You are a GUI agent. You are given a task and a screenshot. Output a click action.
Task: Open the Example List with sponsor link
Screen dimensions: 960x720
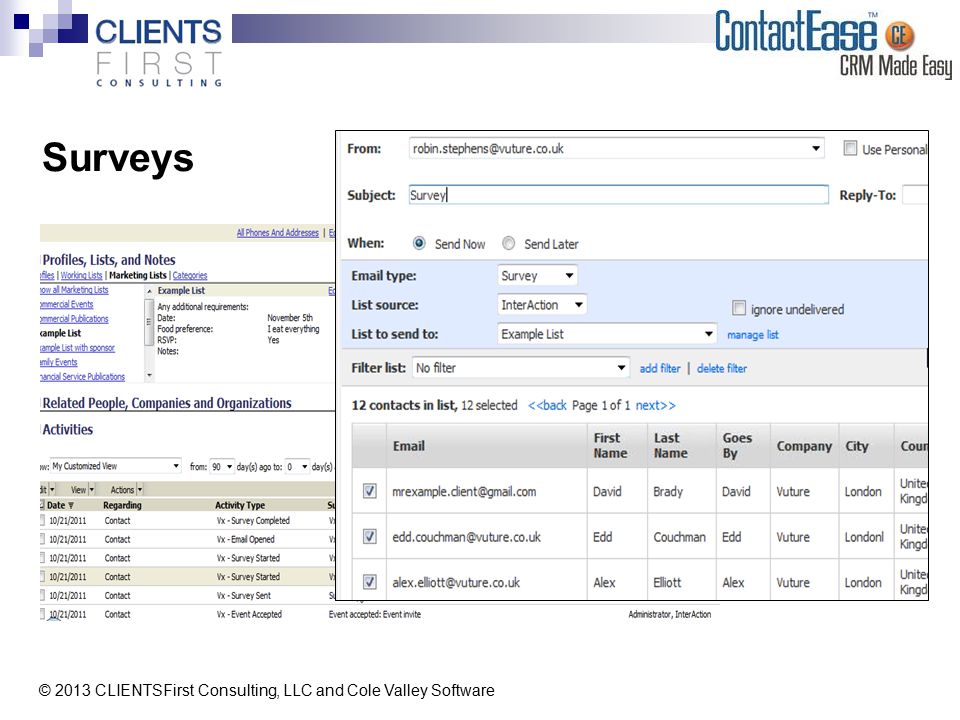[x=77, y=348]
